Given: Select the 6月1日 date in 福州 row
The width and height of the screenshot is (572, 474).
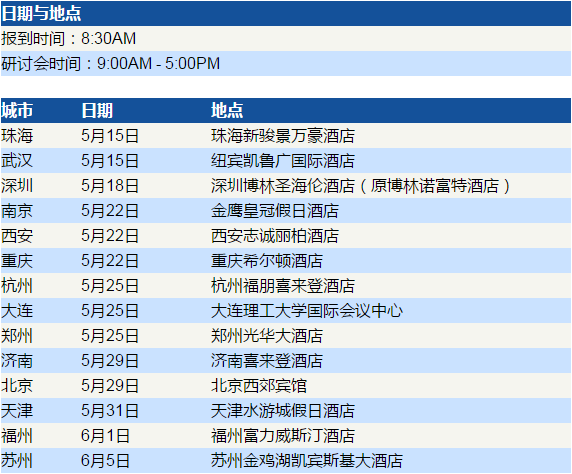Looking at the screenshot, I should pos(105,436).
